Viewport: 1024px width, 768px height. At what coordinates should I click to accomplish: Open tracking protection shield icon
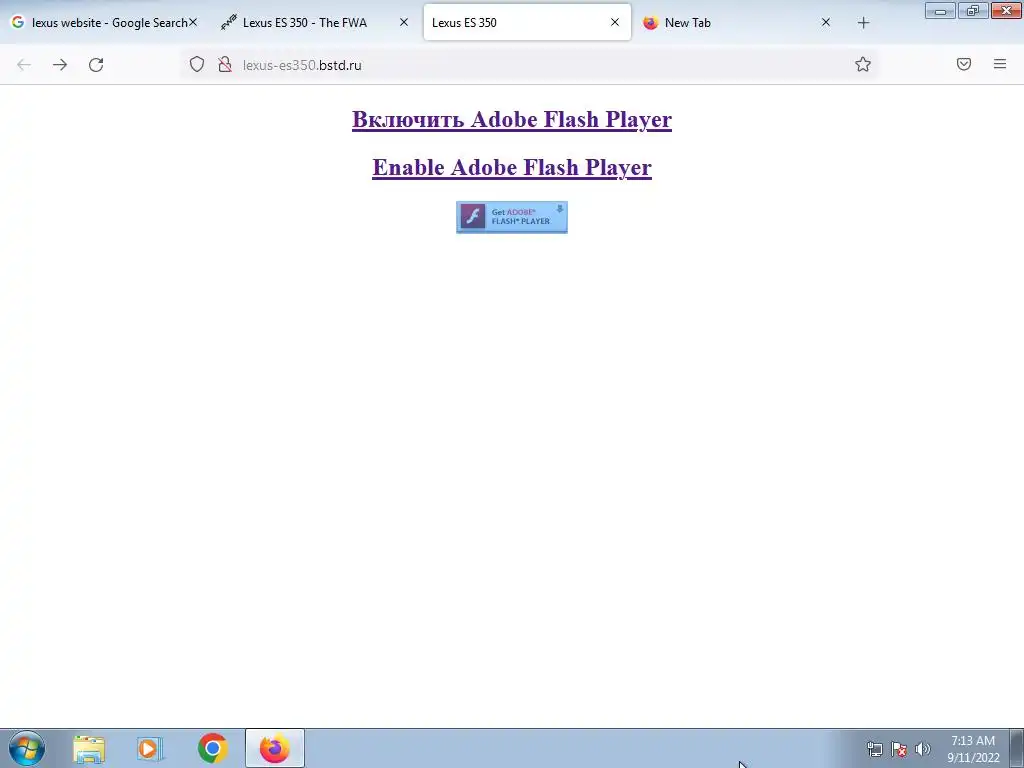197,64
